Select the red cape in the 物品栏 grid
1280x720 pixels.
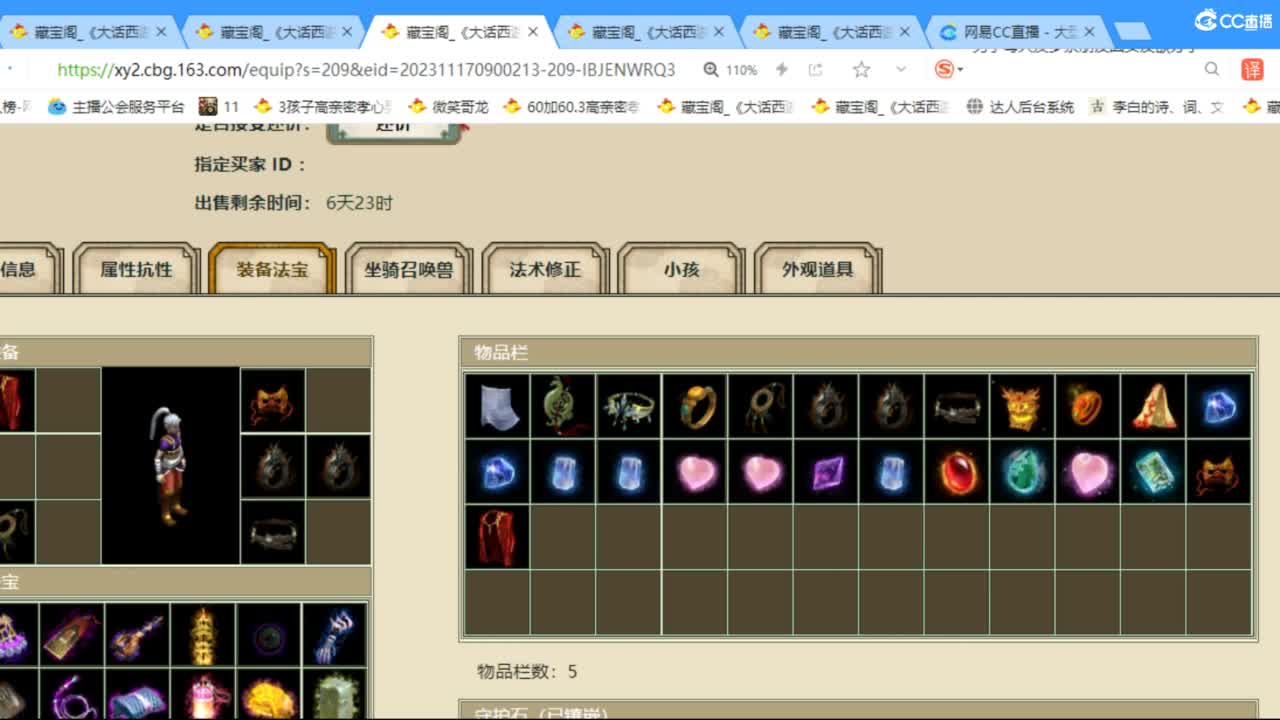[497, 537]
